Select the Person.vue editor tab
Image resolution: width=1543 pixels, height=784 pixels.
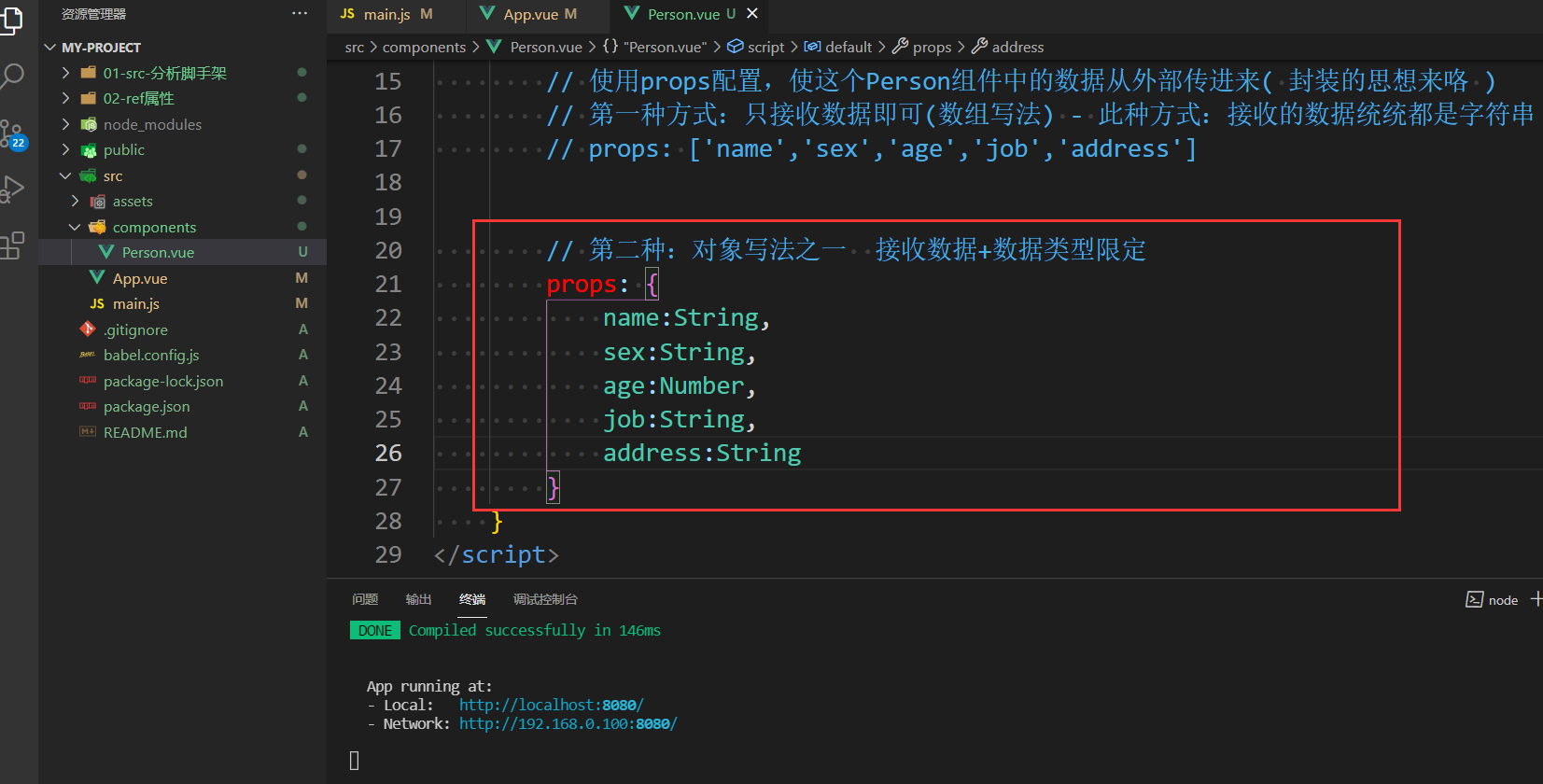(x=681, y=14)
